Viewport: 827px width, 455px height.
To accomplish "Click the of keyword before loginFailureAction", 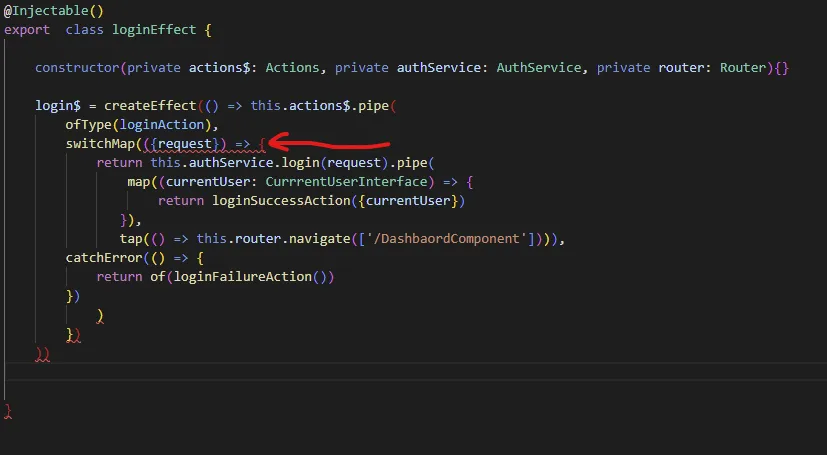I will 158,276.
